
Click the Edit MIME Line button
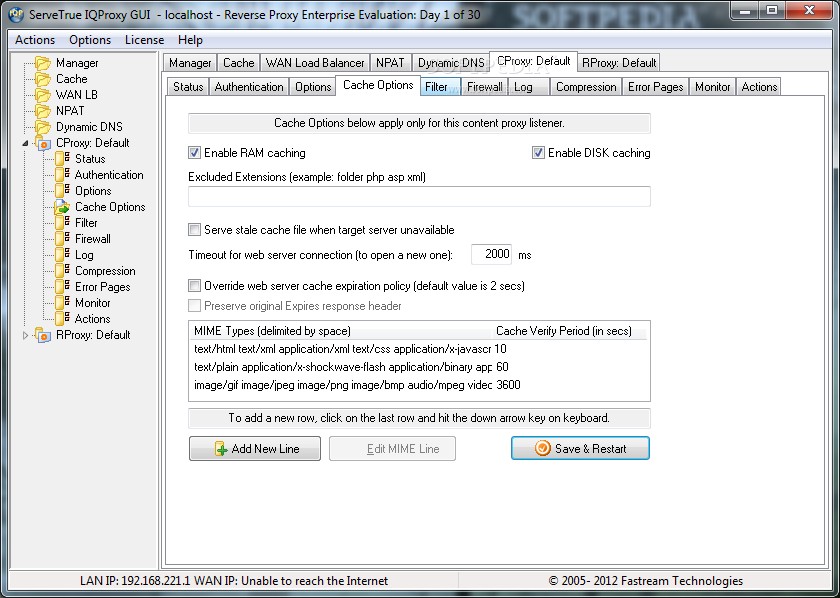click(393, 448)
